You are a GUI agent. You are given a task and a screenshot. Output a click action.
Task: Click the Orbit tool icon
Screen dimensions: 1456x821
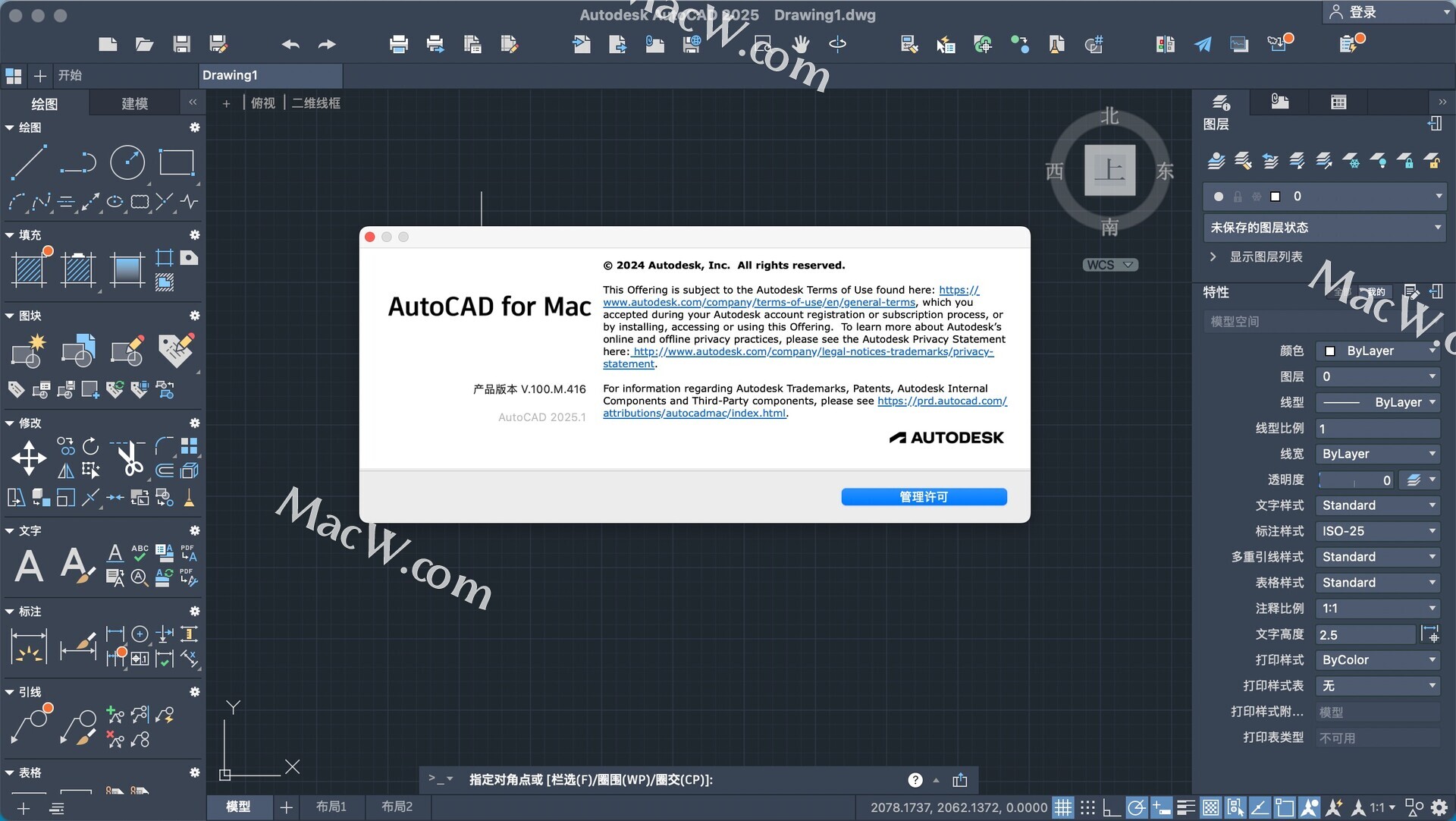tap(837, 44)
